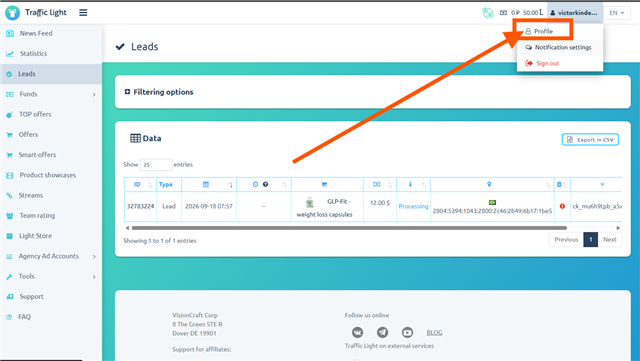Sort the table by ID column
The image size is (640, 361).
pos(140,185)
